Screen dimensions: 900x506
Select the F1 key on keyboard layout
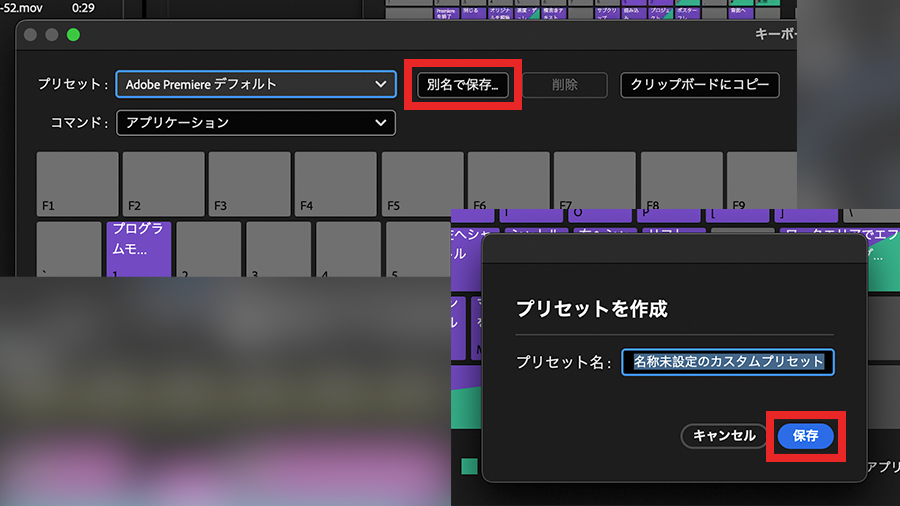tap(77, 184)
